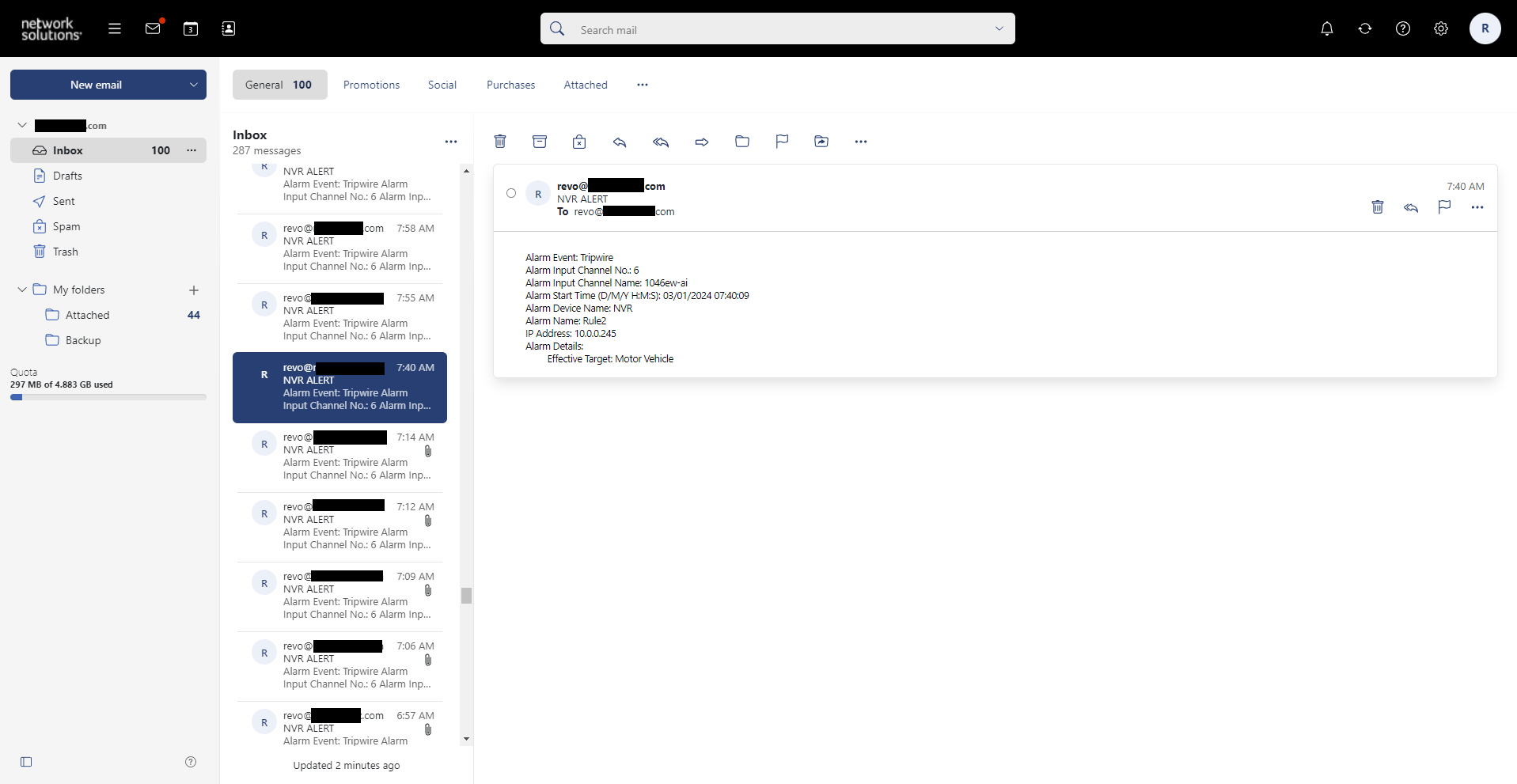Click the refresh sync icon

(1365, 28)
